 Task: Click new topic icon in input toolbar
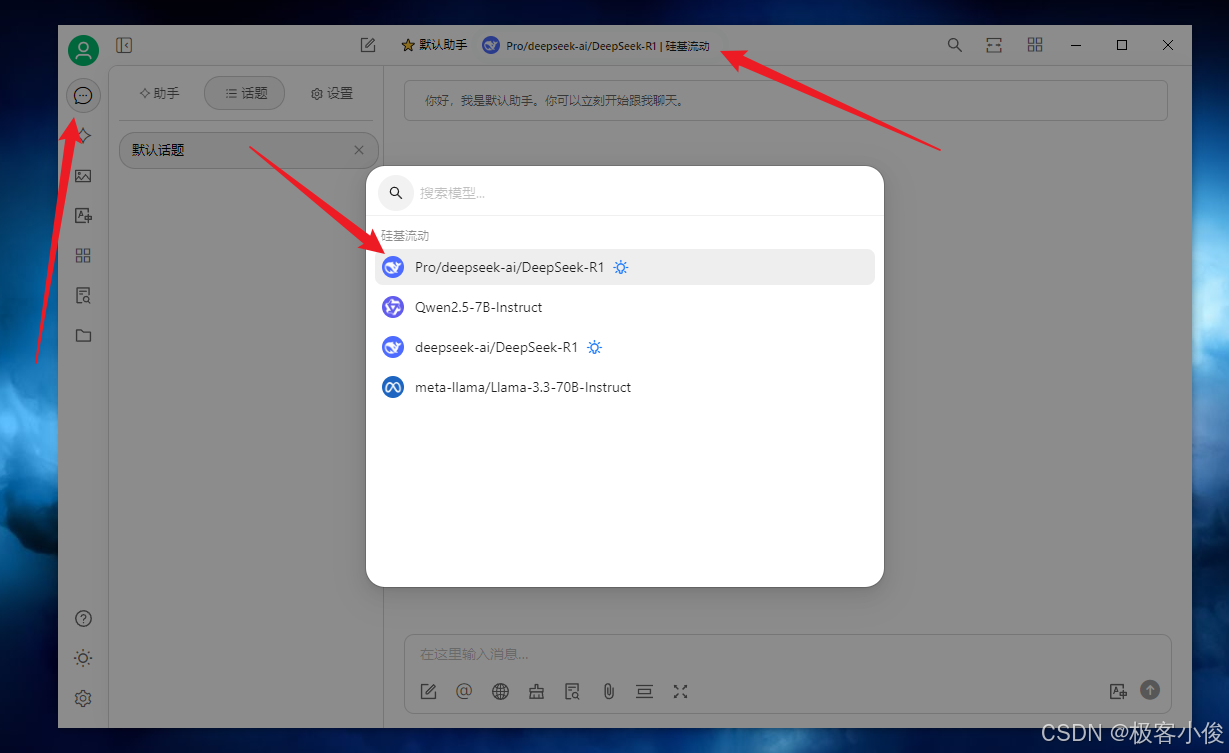click(428, 691)
